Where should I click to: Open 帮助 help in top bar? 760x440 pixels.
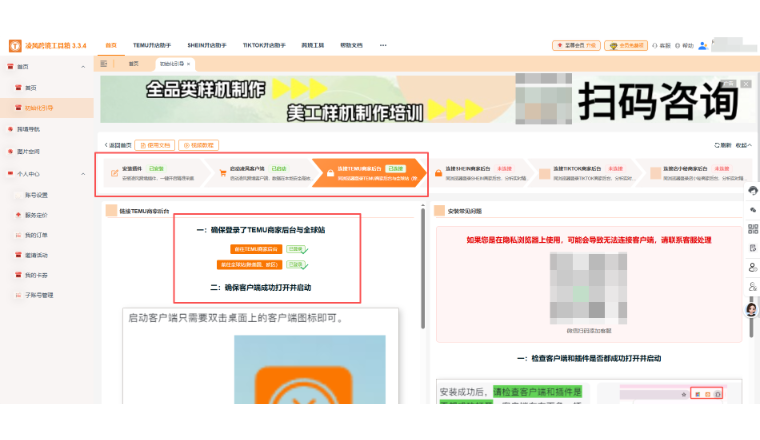pyautogui.click(x=684, y=46)
